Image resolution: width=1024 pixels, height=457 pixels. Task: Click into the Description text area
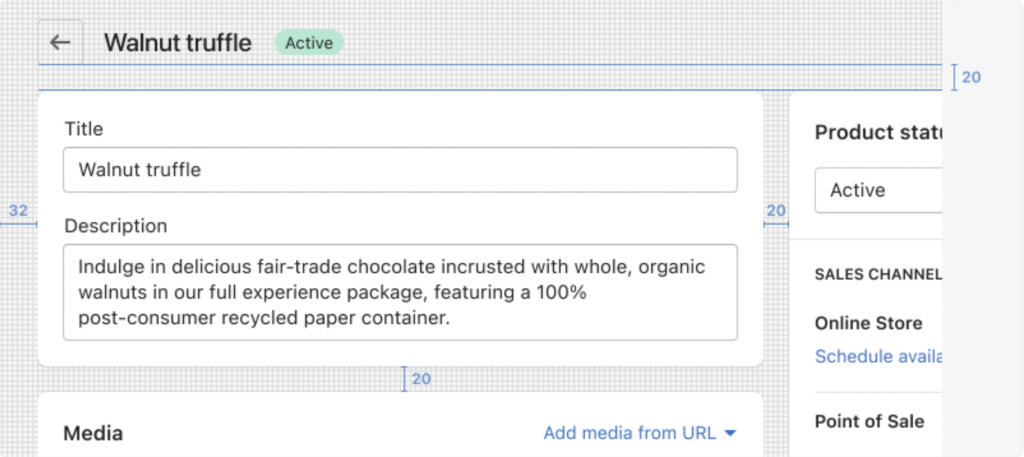[x=400, y=292]
